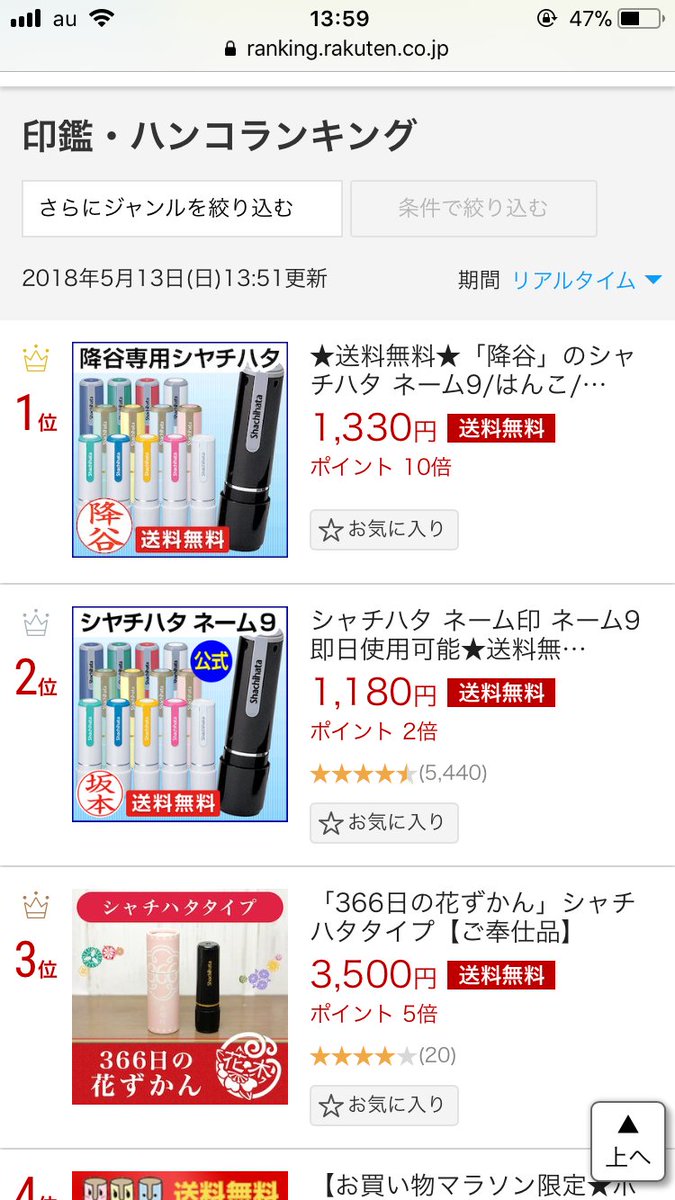
Task: Tap the padlock icon in the address bar
Action: pos(230,49)
